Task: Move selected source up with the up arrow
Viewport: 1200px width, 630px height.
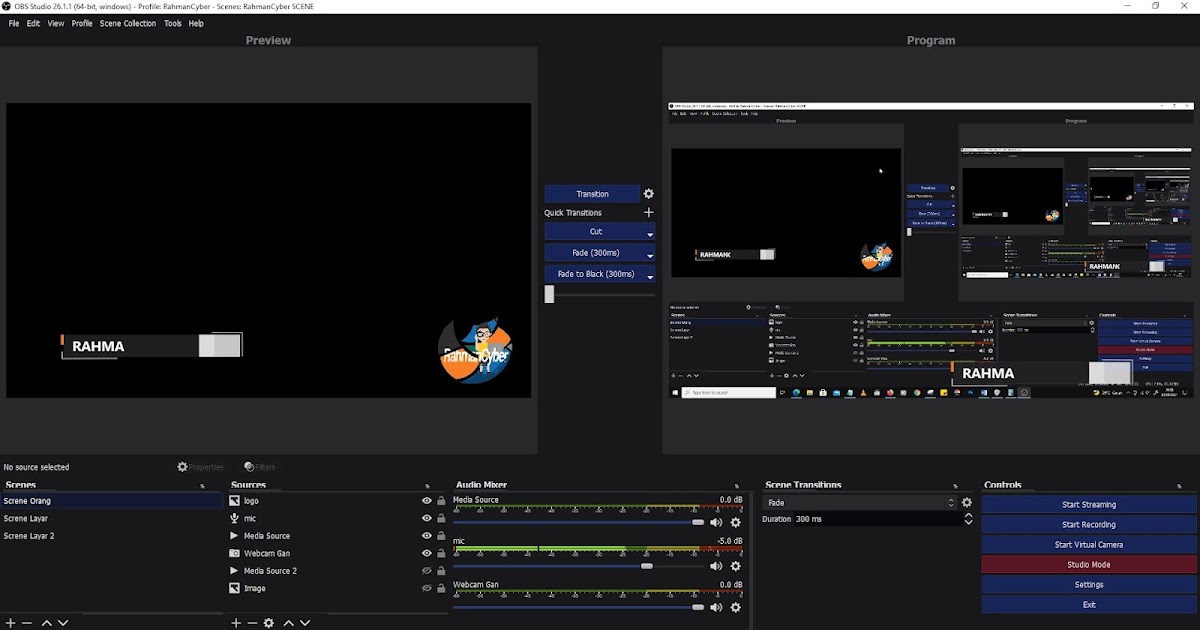Action: 288,623
